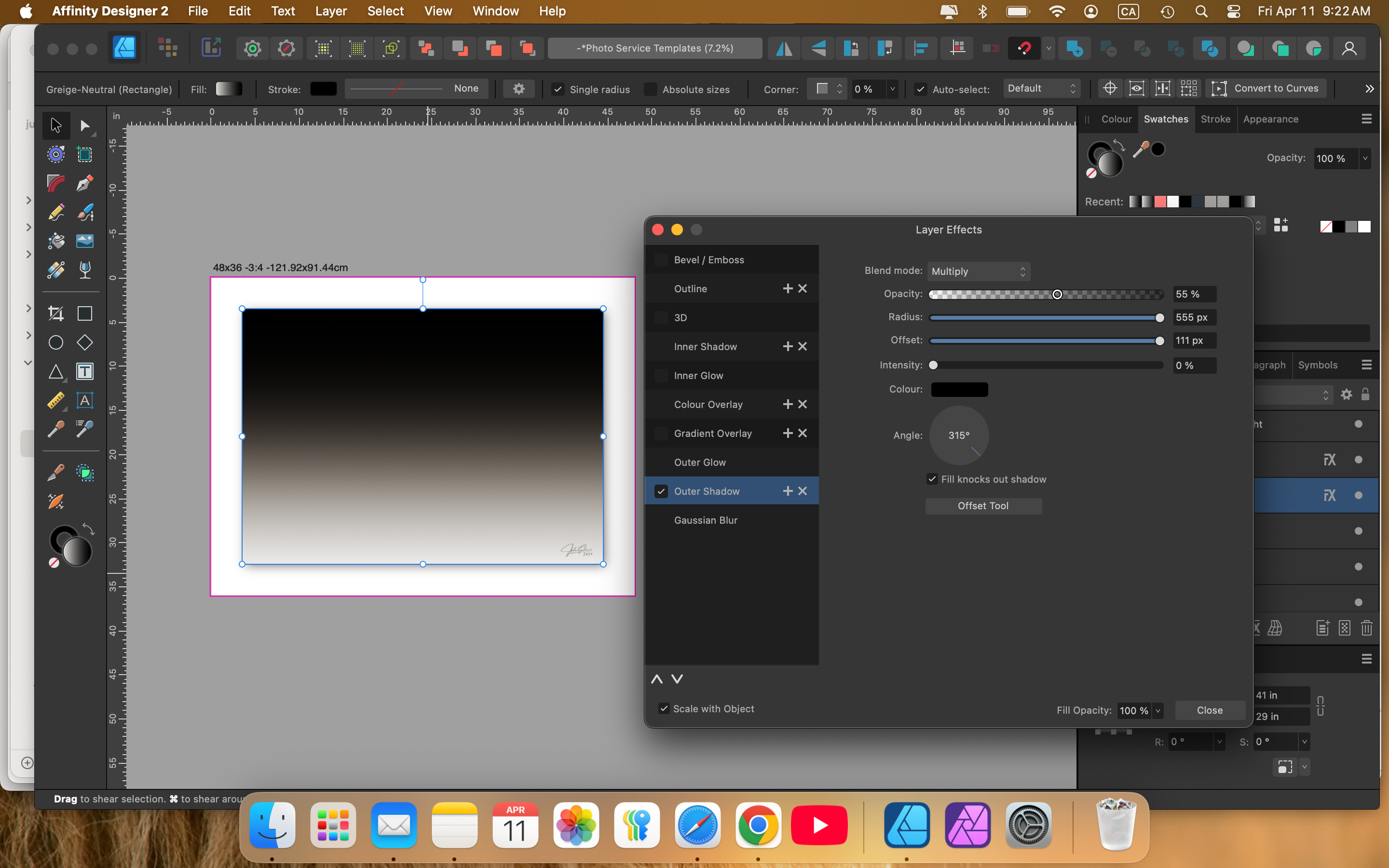The height and width of the screenshot is (868, 1389).
Task: Select the Colour Picker eyedropper tool
Action: point(55,429)
